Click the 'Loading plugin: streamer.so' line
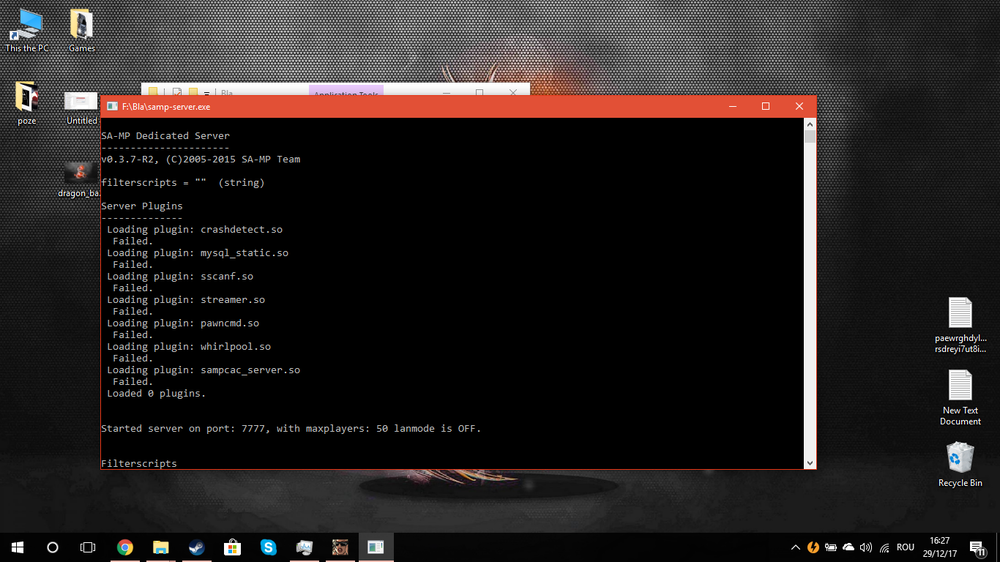This screenshot has height=562, width=1000. [x=186, y=300]
